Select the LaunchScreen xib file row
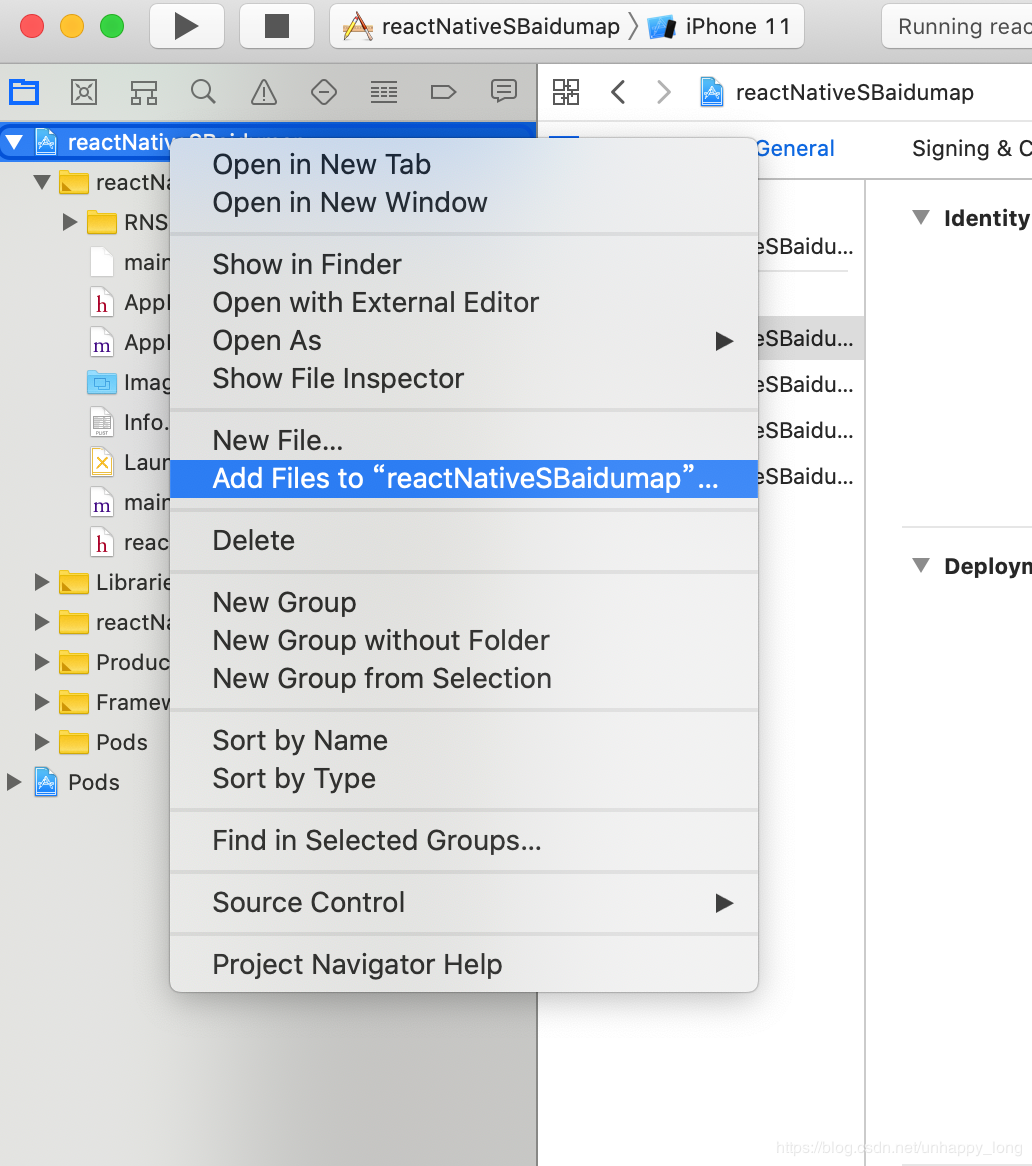The width and height of the screenshot is (1032, 1166). click(x=85, y=463)
